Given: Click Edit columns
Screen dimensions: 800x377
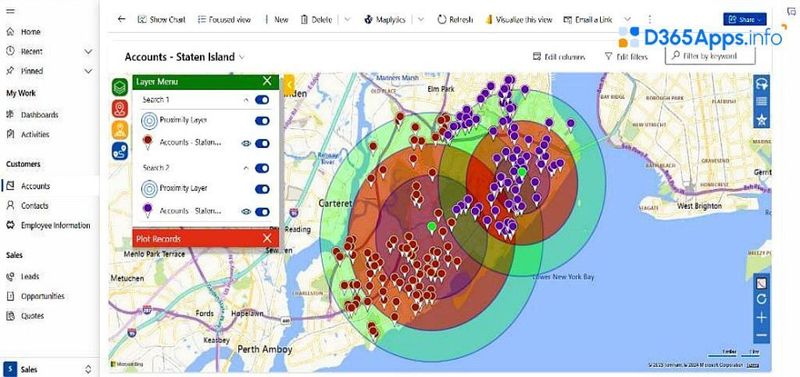Looking at the screenshot, I should pyautogui.click(x=559, y=57).
